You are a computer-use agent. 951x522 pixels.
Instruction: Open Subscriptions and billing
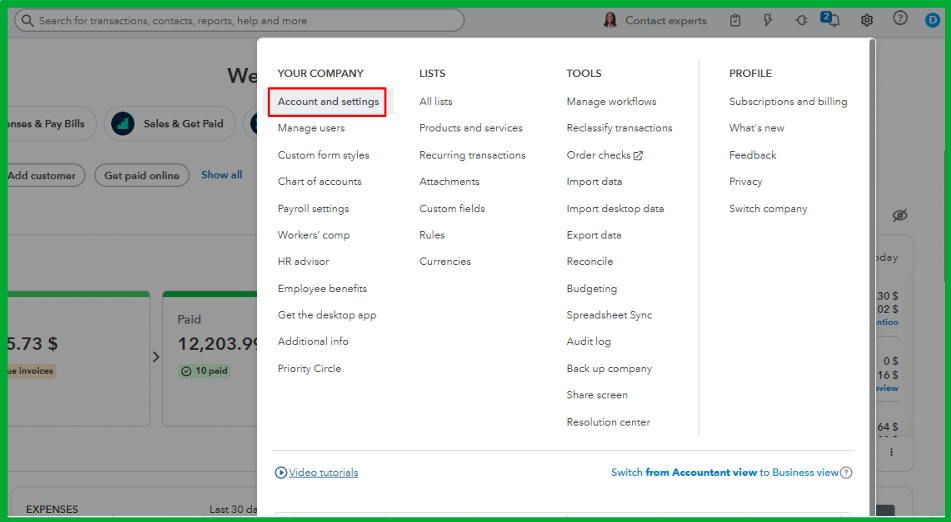[788, 101]
